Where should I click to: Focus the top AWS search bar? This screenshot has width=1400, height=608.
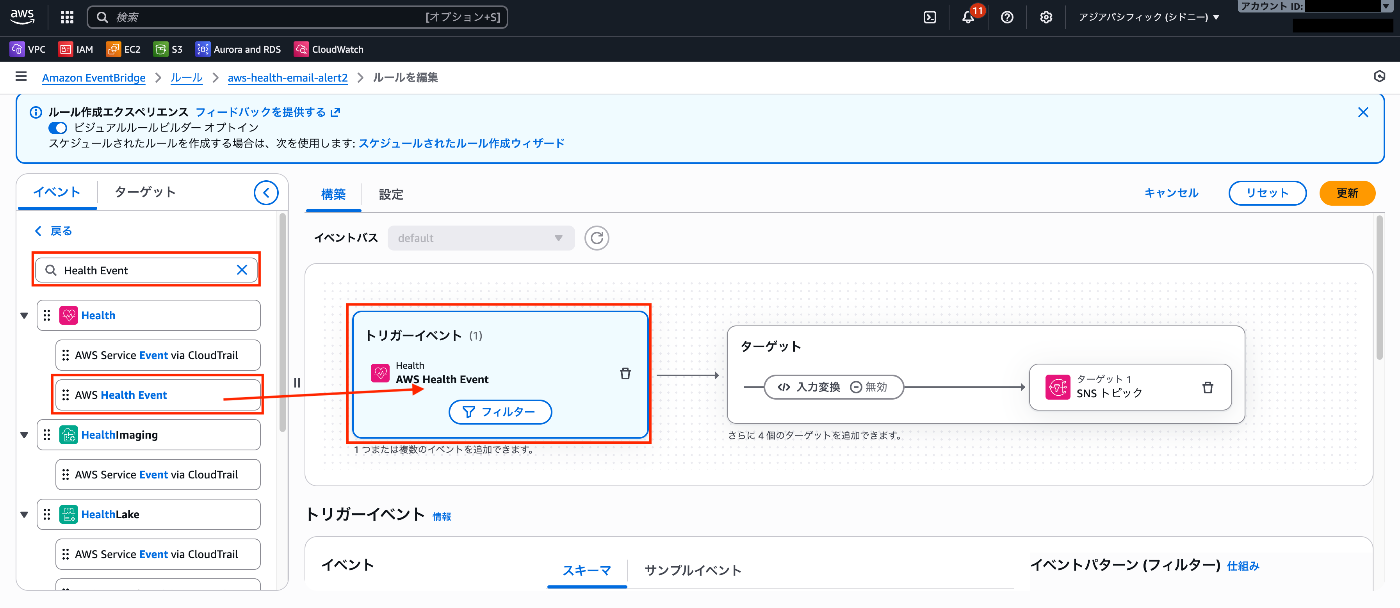tap(298, 17)
